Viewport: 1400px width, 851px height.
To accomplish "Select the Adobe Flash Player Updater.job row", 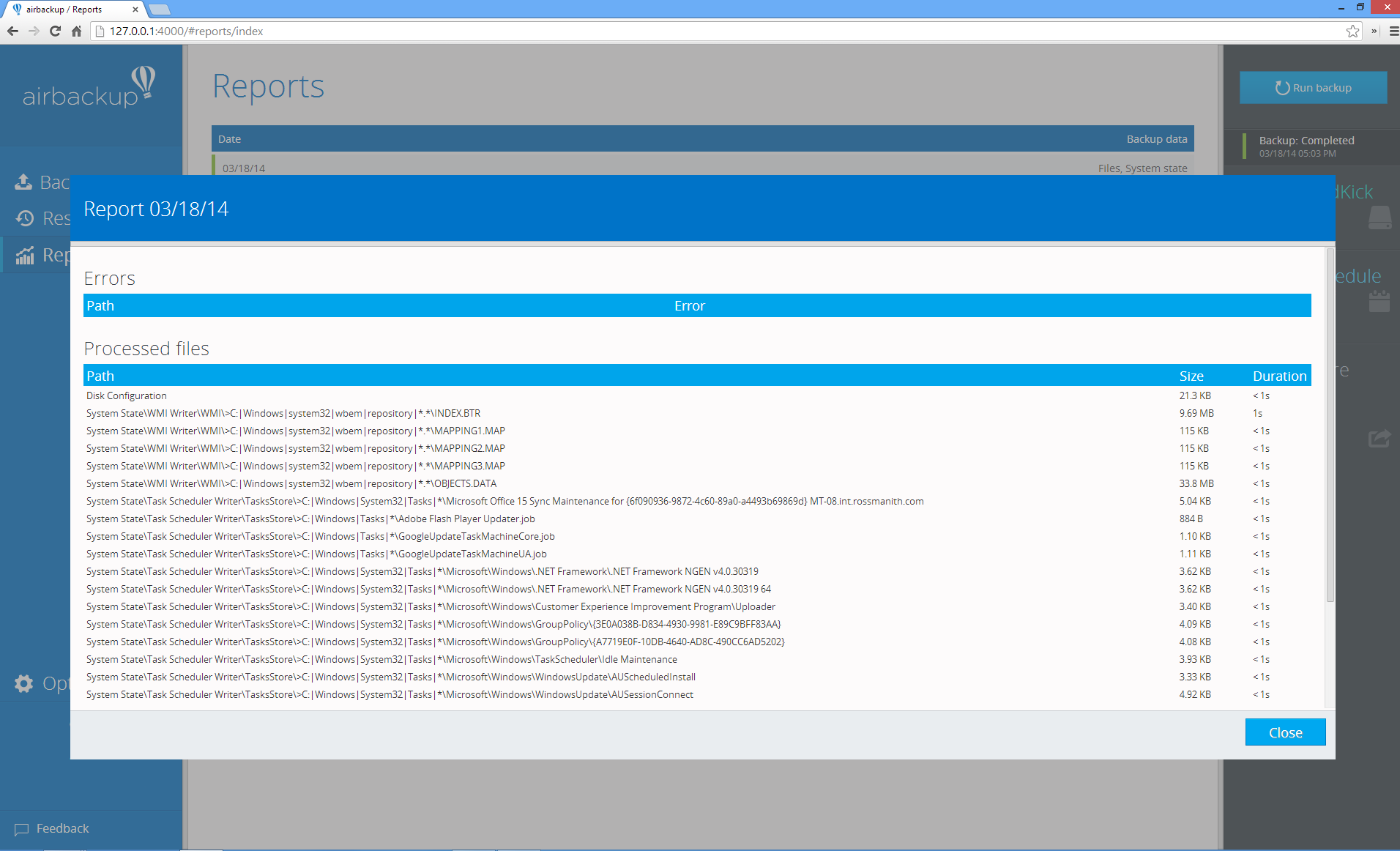I will point(697,519).
